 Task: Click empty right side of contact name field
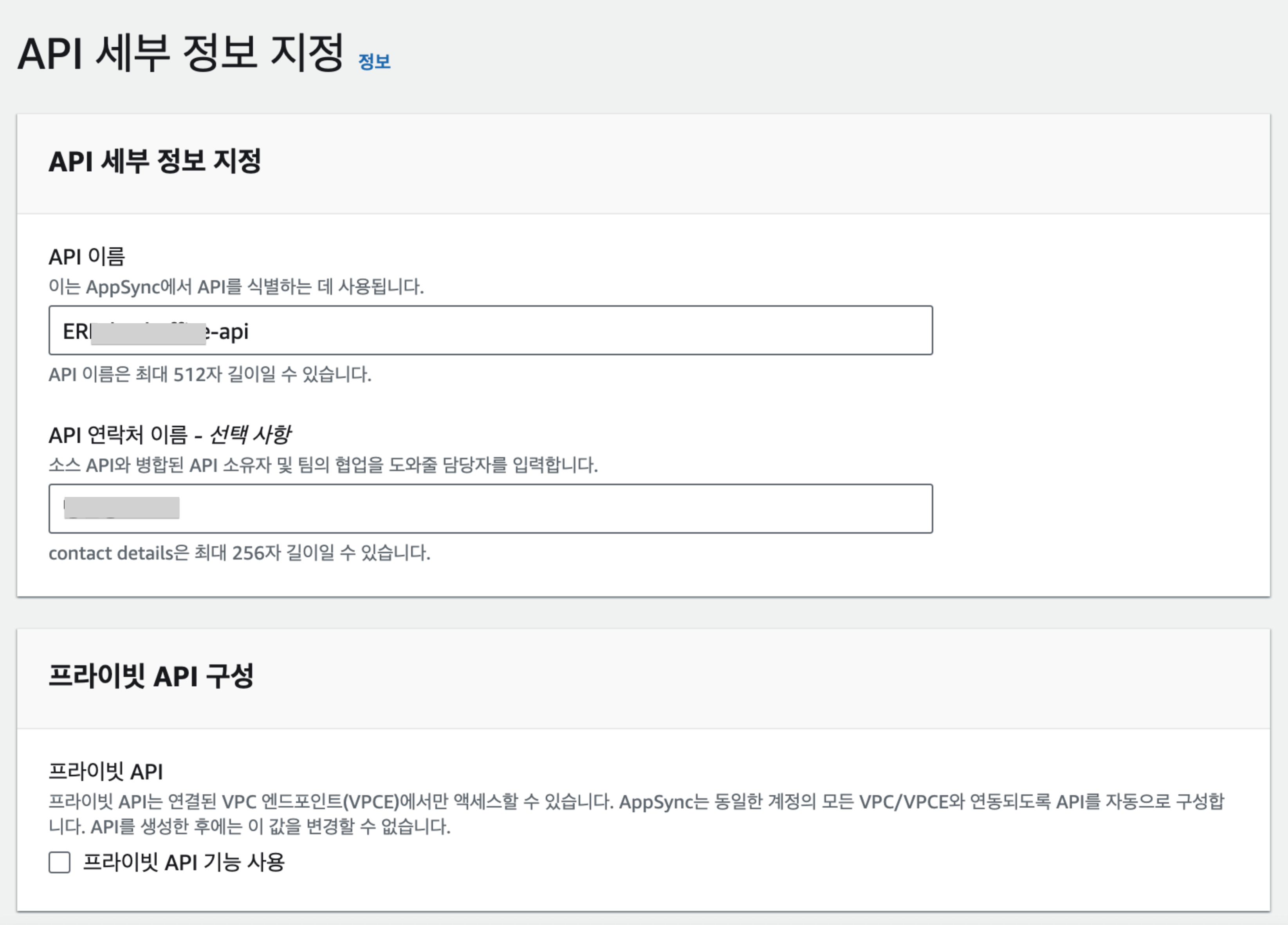tap(682, 508)
